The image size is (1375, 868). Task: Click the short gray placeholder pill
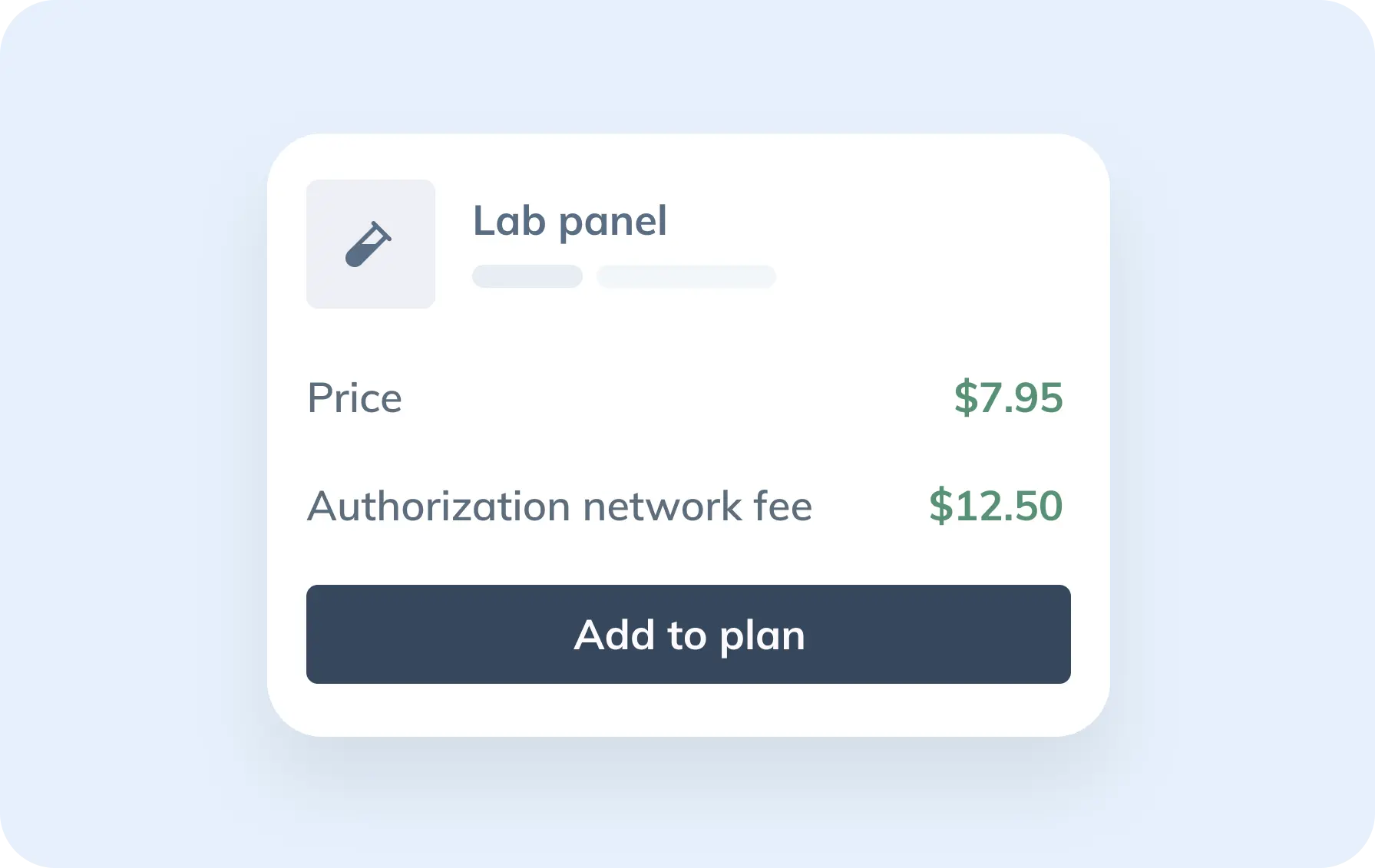coord(527,276)
